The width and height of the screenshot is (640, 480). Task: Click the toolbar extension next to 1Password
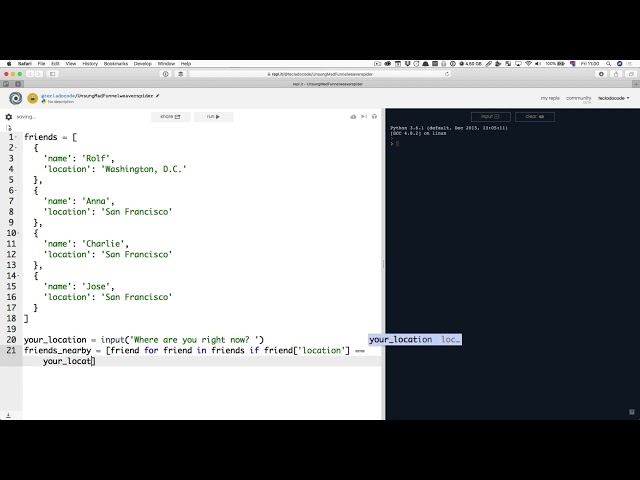pyautogui.click(x=180, y=74)
